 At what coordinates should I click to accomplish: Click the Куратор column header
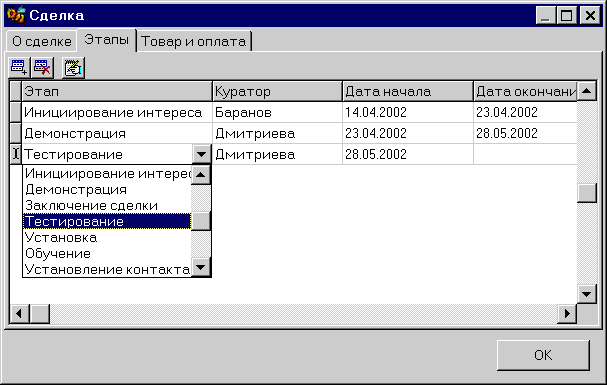click(x=277, y=91)
